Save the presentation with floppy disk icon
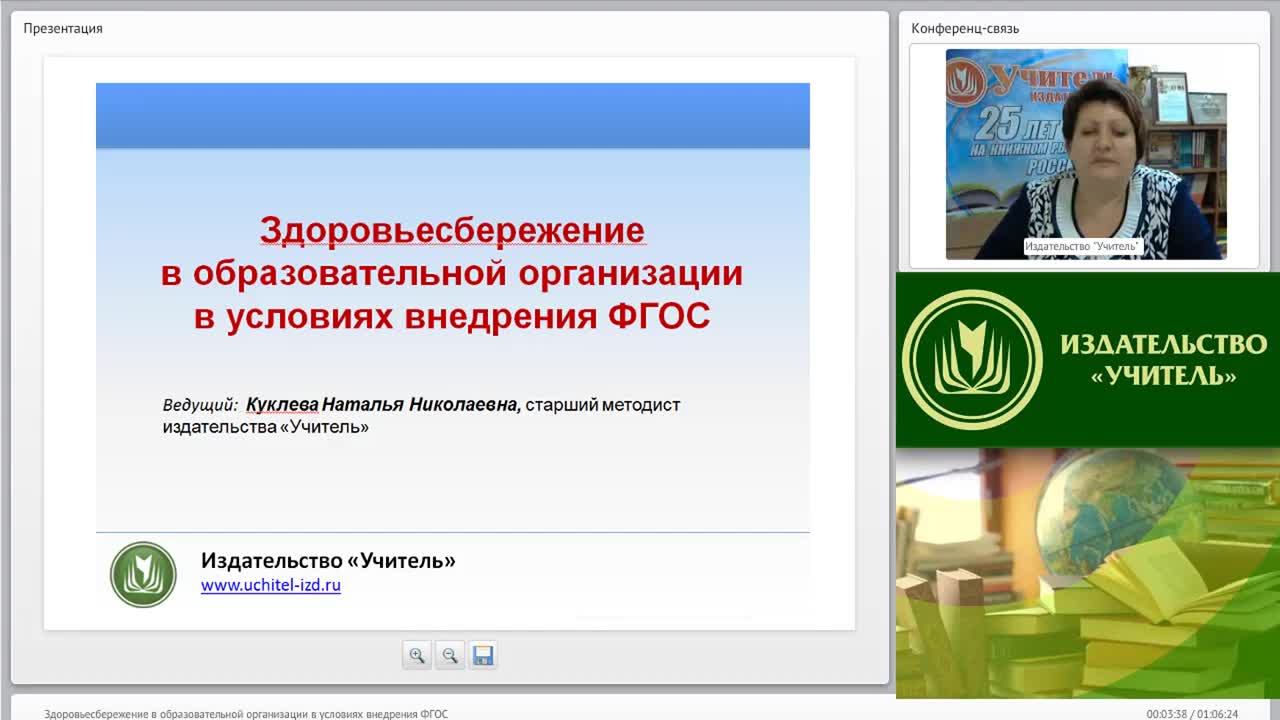 [483, 655]
